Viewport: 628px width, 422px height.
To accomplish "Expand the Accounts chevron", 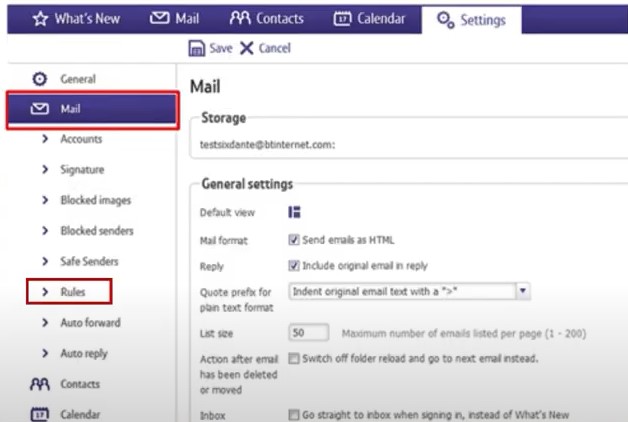I will [x=45, y=139].
